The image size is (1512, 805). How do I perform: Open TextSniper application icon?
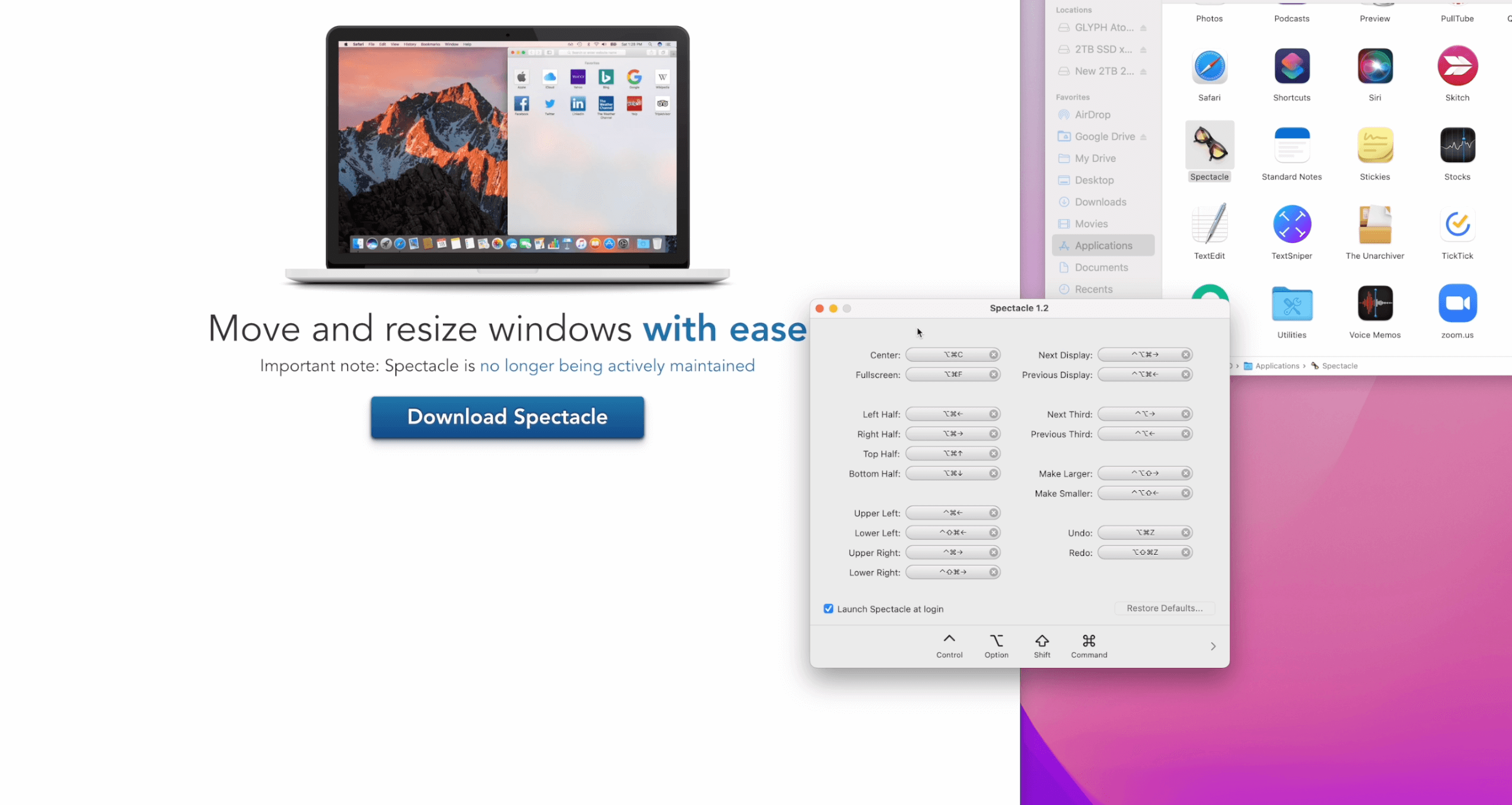point(1291,223)
